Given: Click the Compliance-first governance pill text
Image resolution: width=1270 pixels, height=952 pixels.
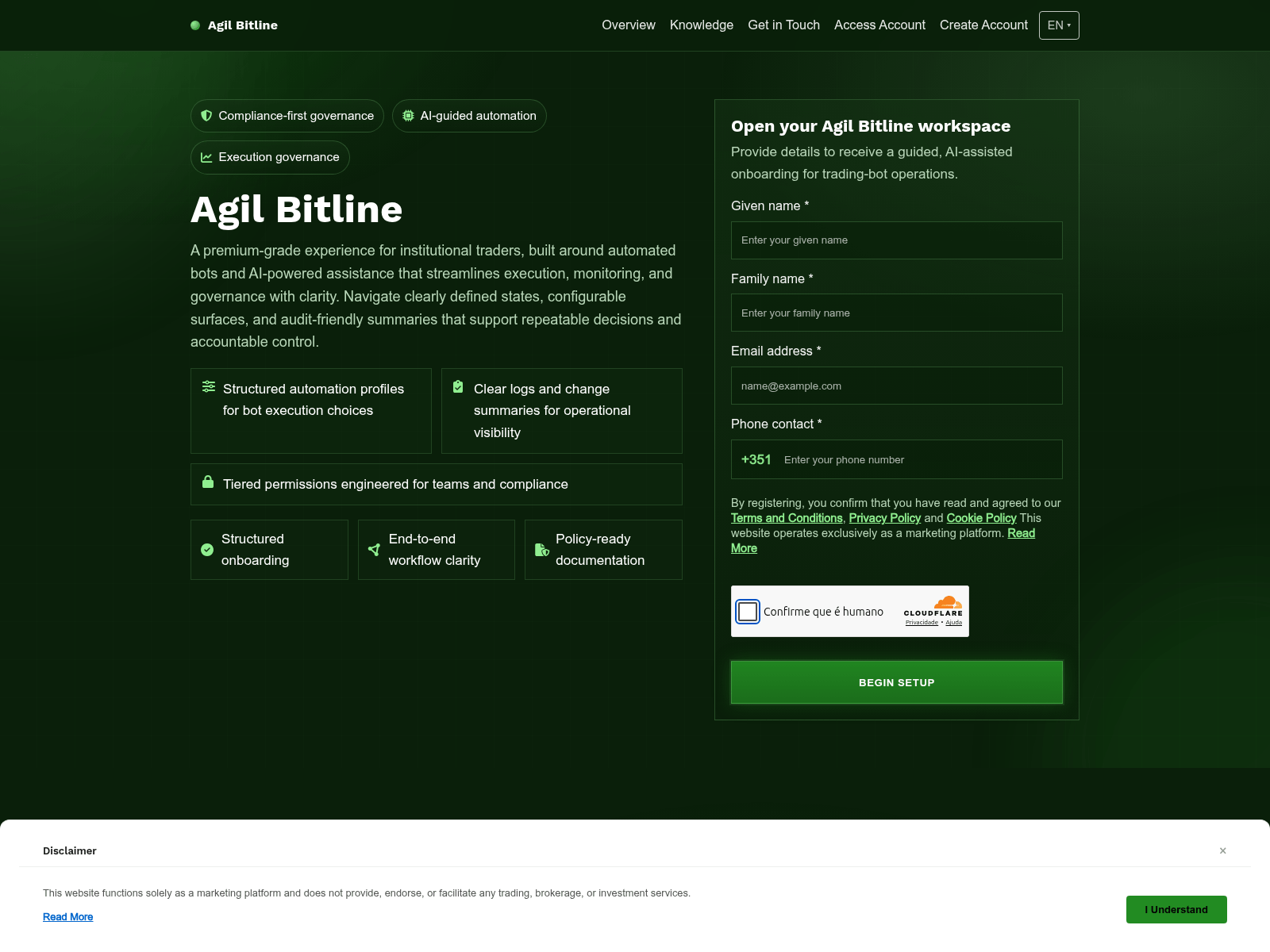Looking at the screenshot, I should [296, 116].
